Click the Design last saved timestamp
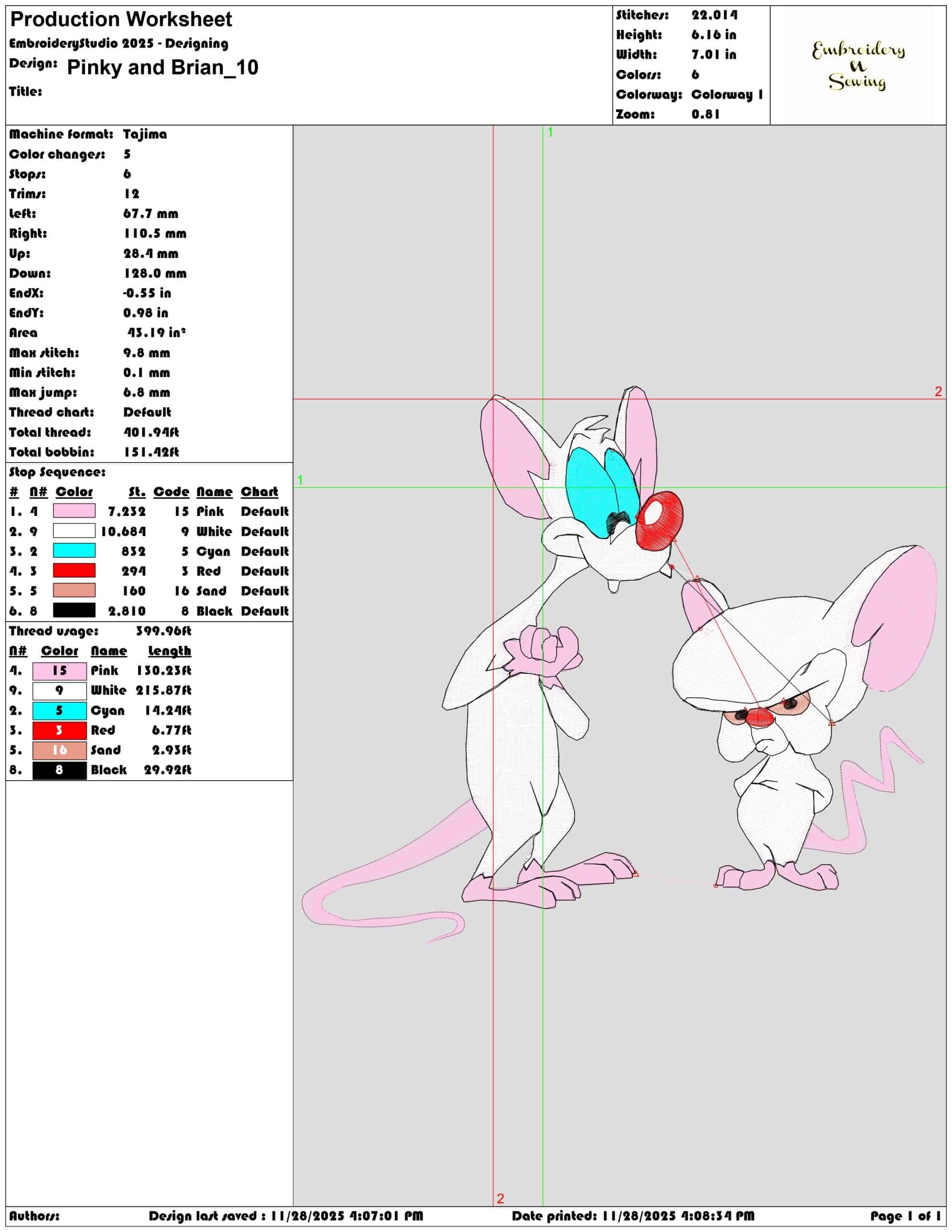Screen dimensions: 952x1232 (x=286, y=1216)
